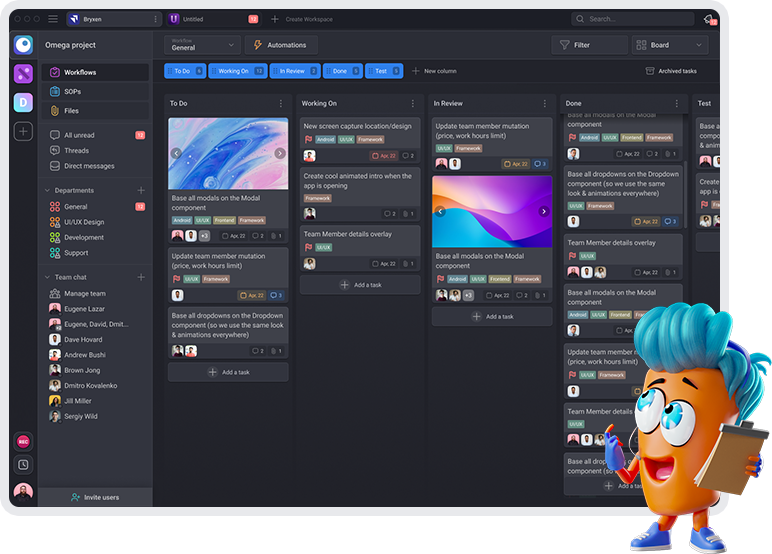Select the Test column chip
Image resolution: width=772 pixels, height=554 pixels.
(x=384, y=71)
